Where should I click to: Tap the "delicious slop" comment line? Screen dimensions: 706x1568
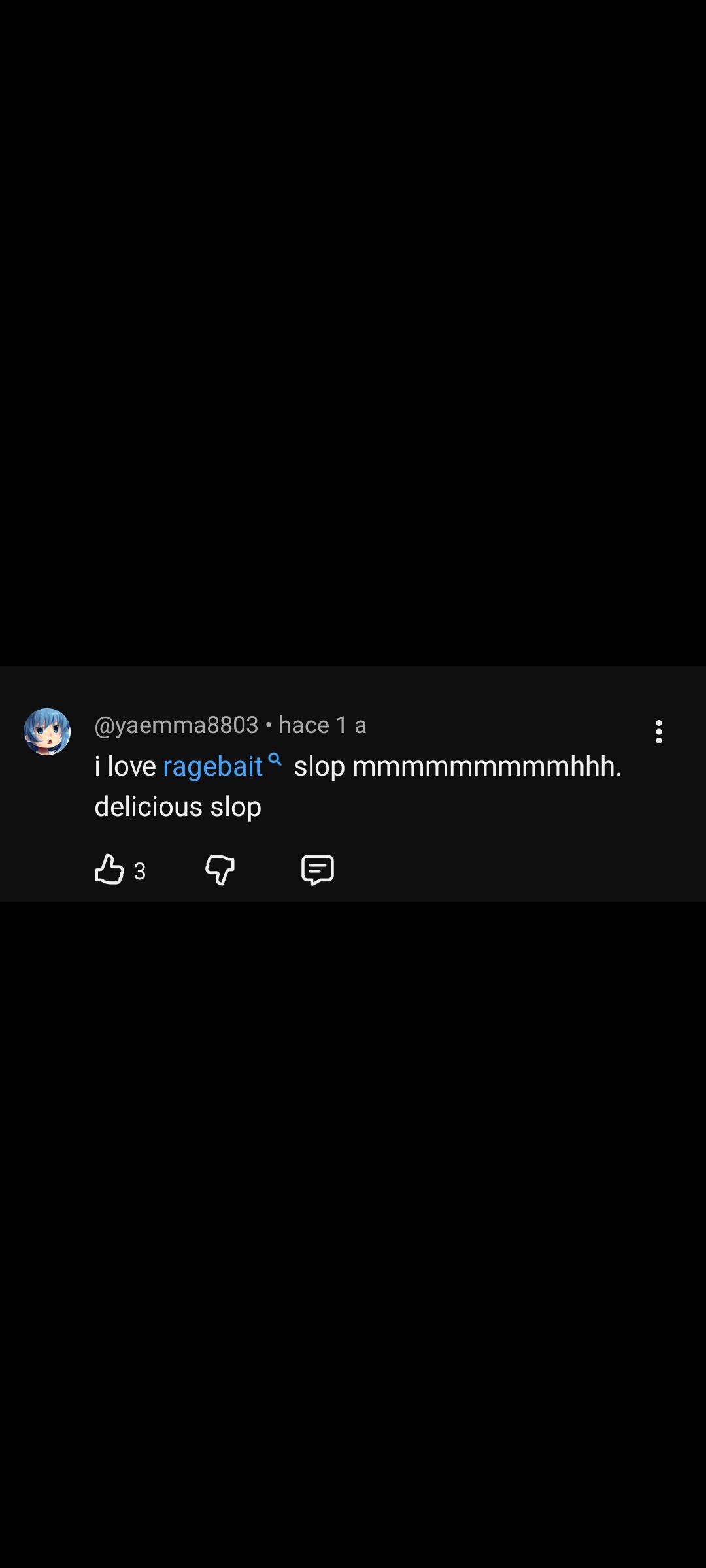[178, 807]
